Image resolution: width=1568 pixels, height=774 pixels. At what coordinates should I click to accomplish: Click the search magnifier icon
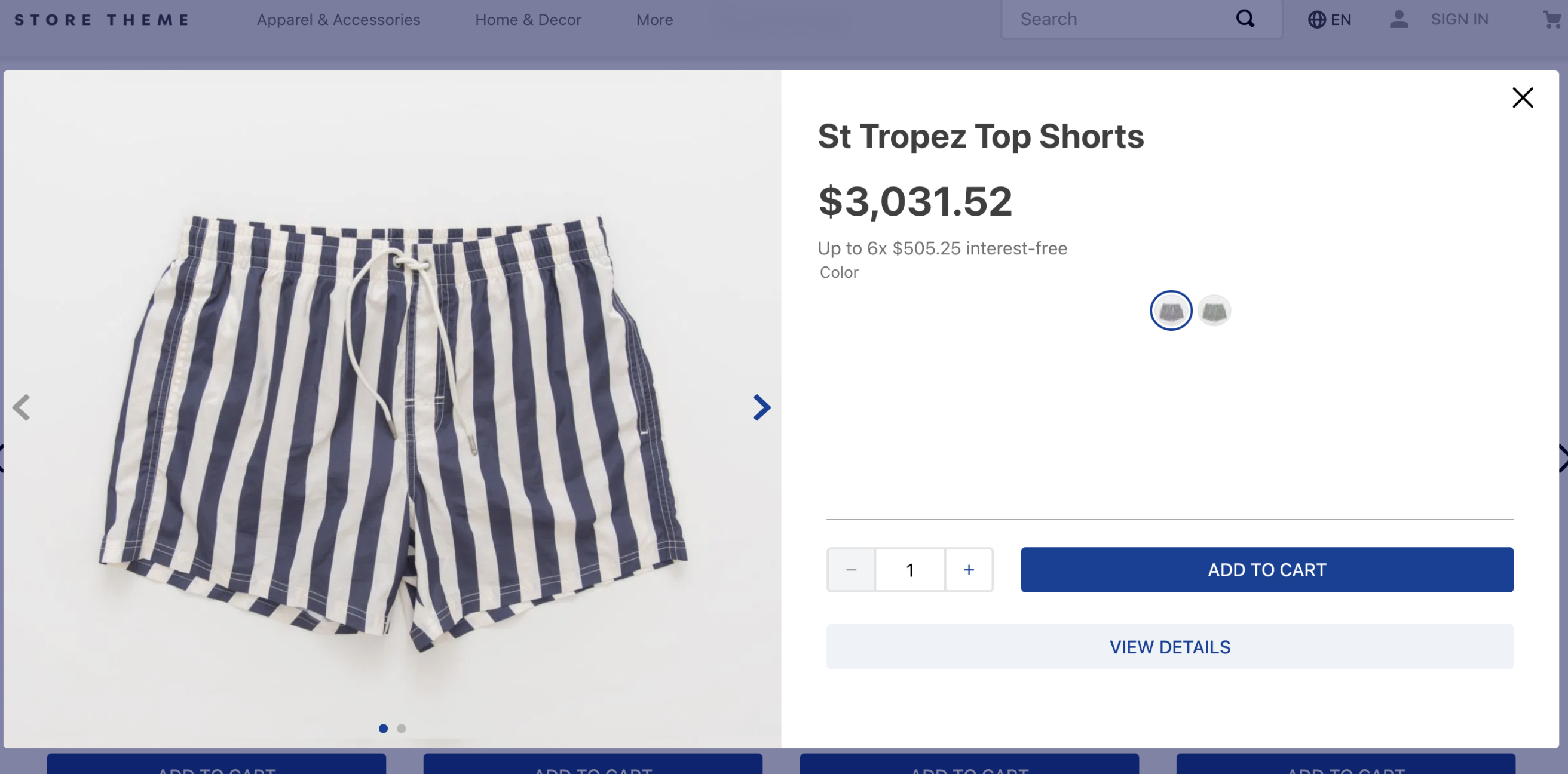pos(1245,19)
